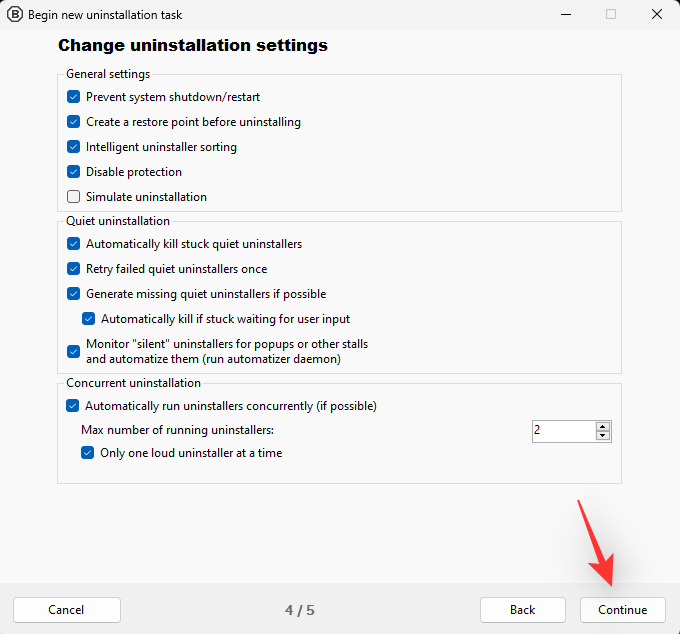Toggle Intelligent uninstaller sorting option
The image size is (680, 634).
[x=73, y=147]
